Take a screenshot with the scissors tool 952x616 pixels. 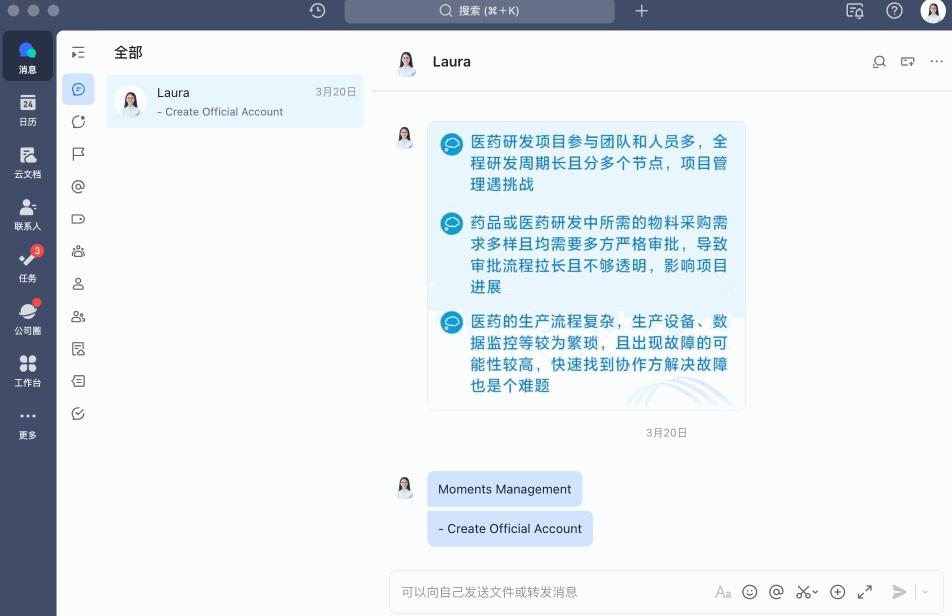coord(803,591)
